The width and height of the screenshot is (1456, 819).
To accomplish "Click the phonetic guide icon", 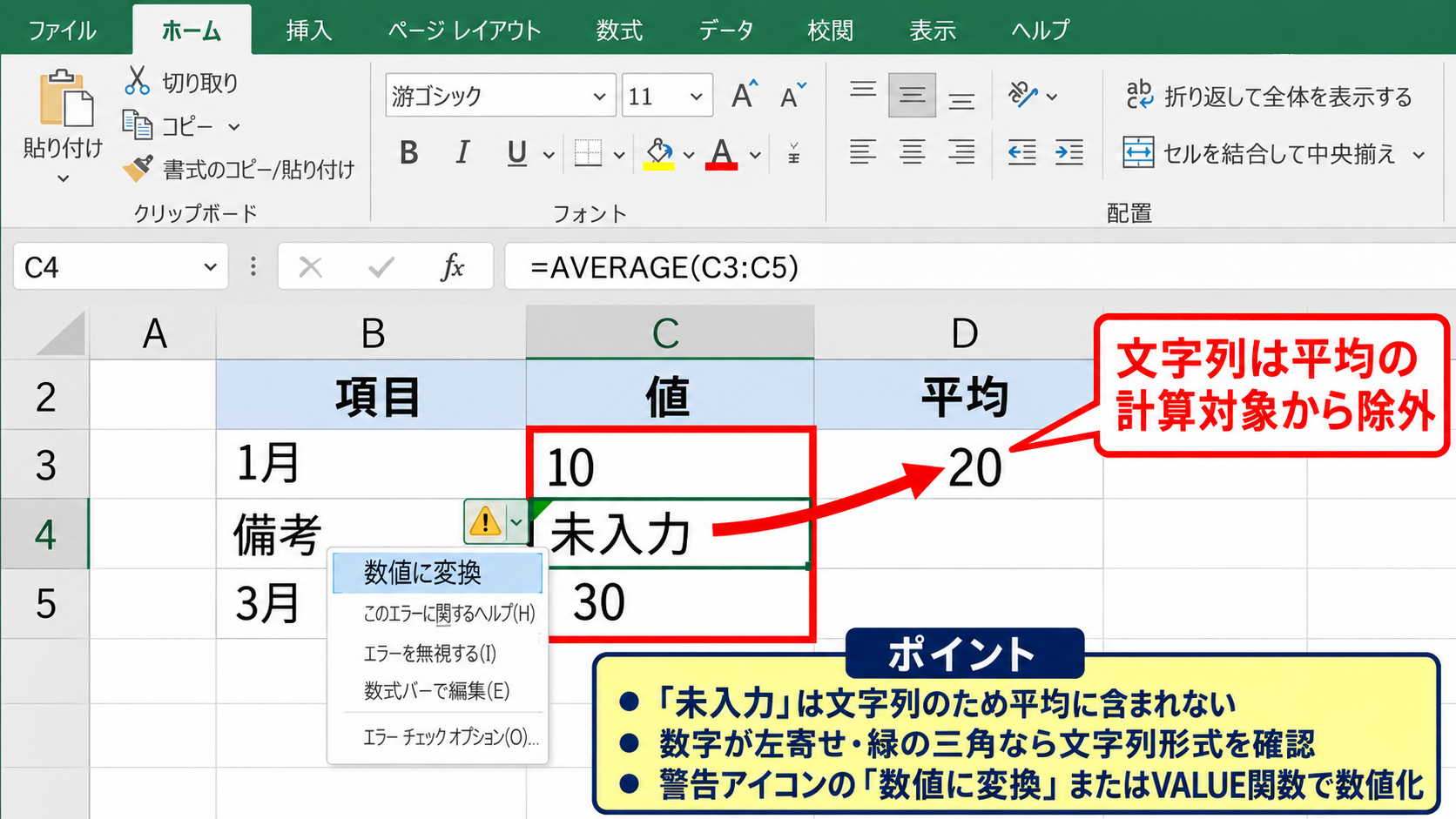I will [x=793, y=154].
